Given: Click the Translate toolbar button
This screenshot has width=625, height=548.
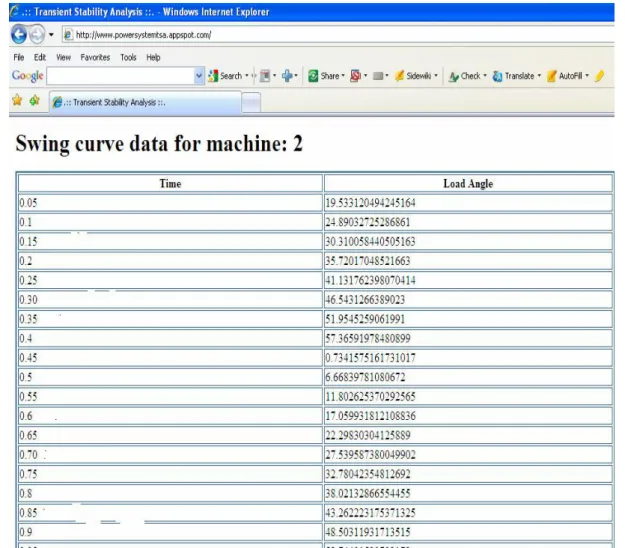Looking at the screenshot, I should click(x=513, y=76).
